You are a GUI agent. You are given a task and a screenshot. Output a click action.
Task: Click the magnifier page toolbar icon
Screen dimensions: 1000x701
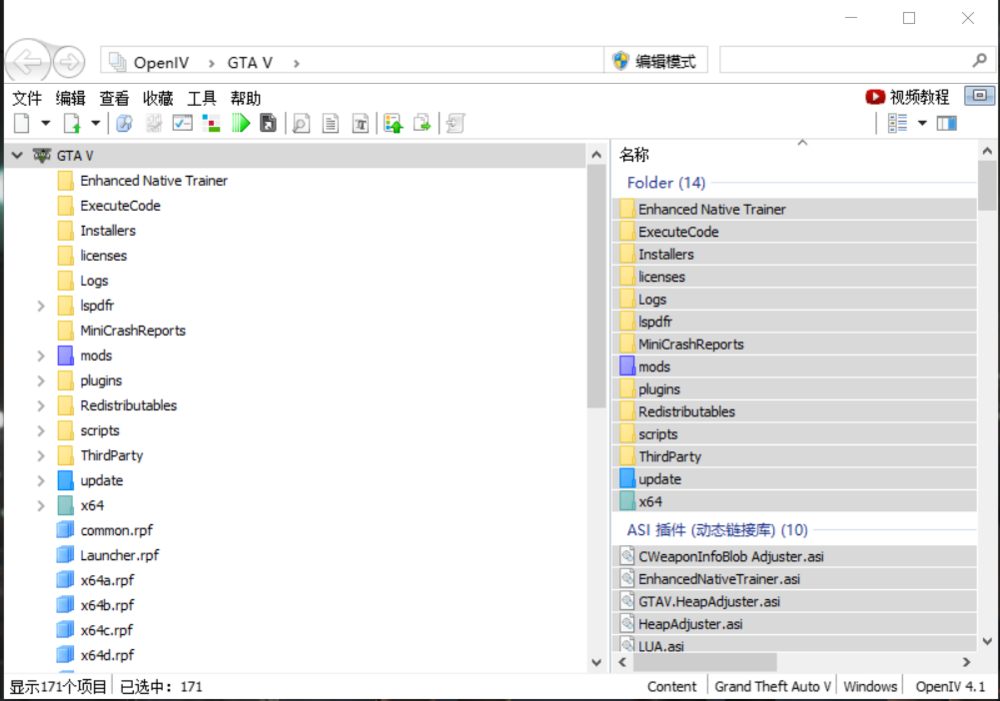tap(300, 123)
